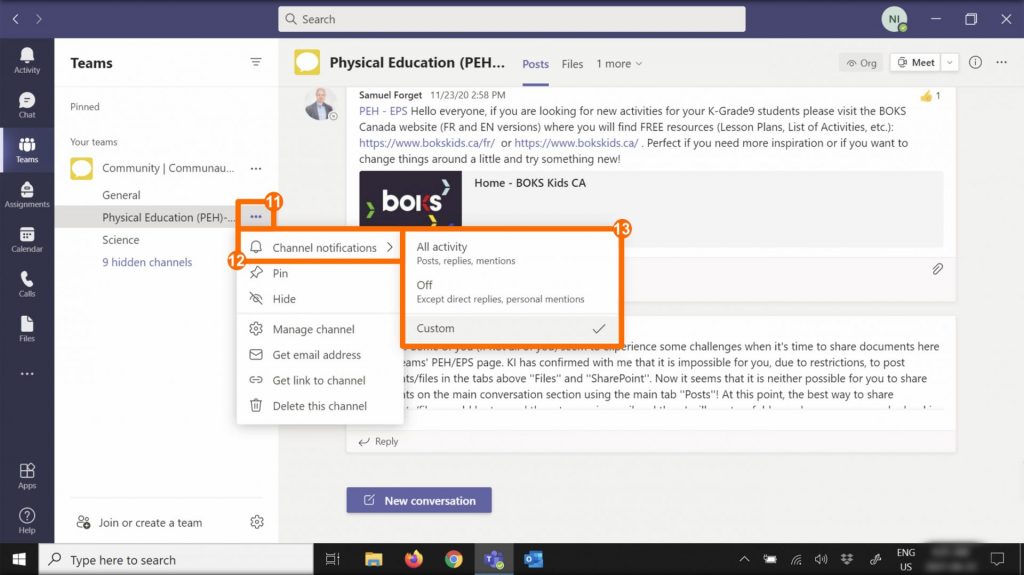This screenshot has width=1024, height=575.
Task: Open Windows notification center icon
Action: pyautogui.click(x=997, y=559)
